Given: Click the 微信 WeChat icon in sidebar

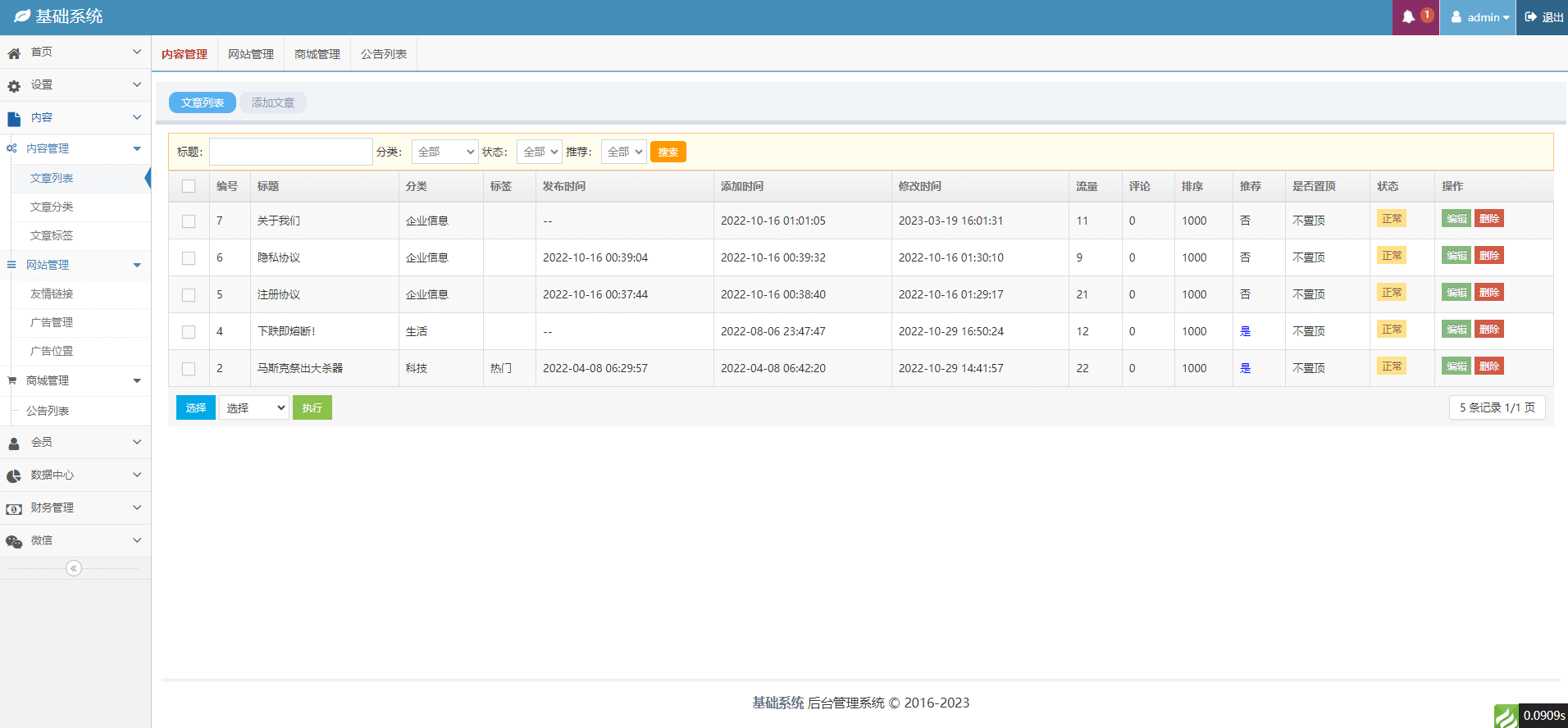Looking at the screenshot, I should pyautogui.click(x=14, y=542).
